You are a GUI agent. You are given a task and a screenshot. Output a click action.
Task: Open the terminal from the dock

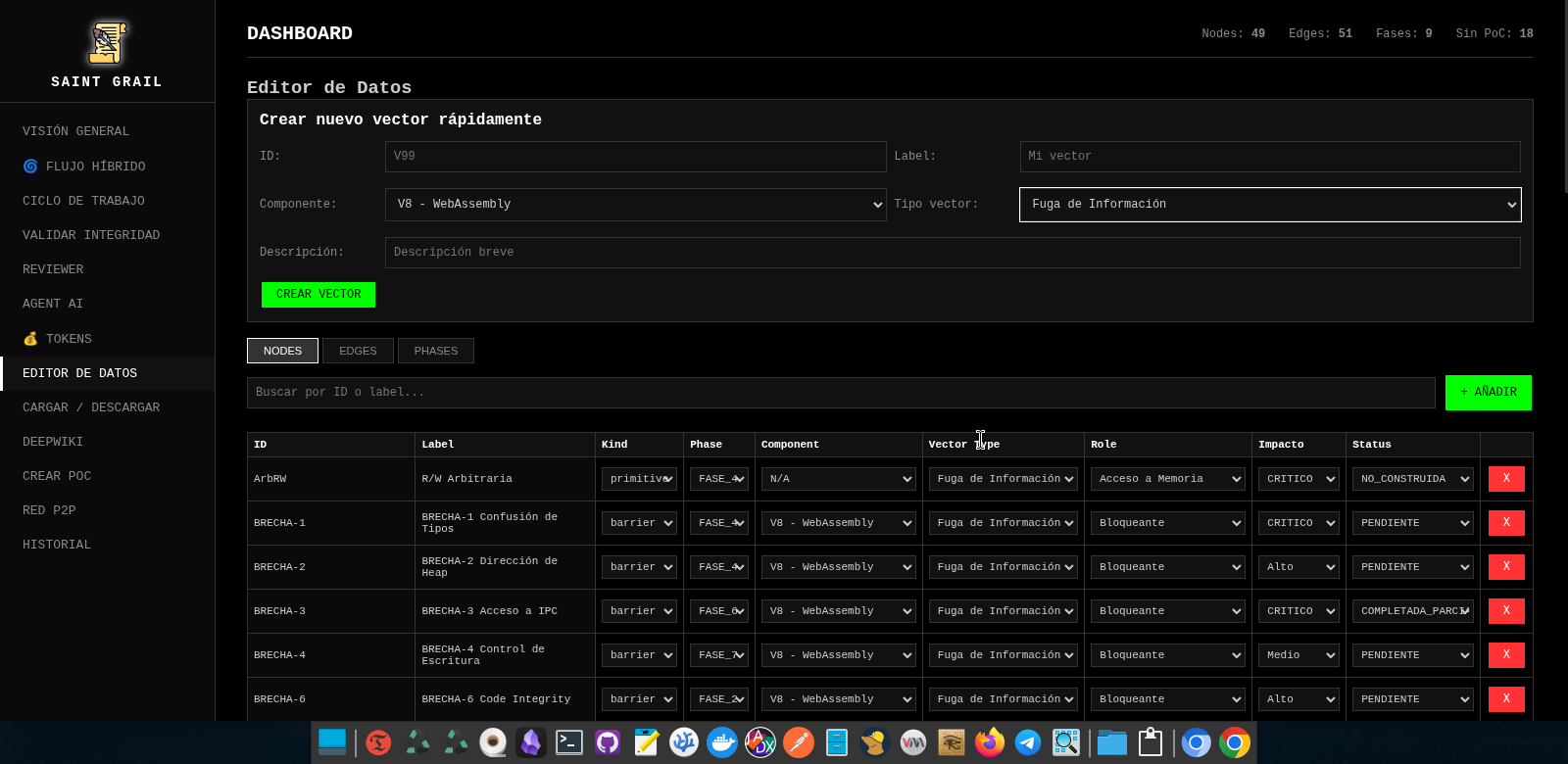tap(569, 743)
